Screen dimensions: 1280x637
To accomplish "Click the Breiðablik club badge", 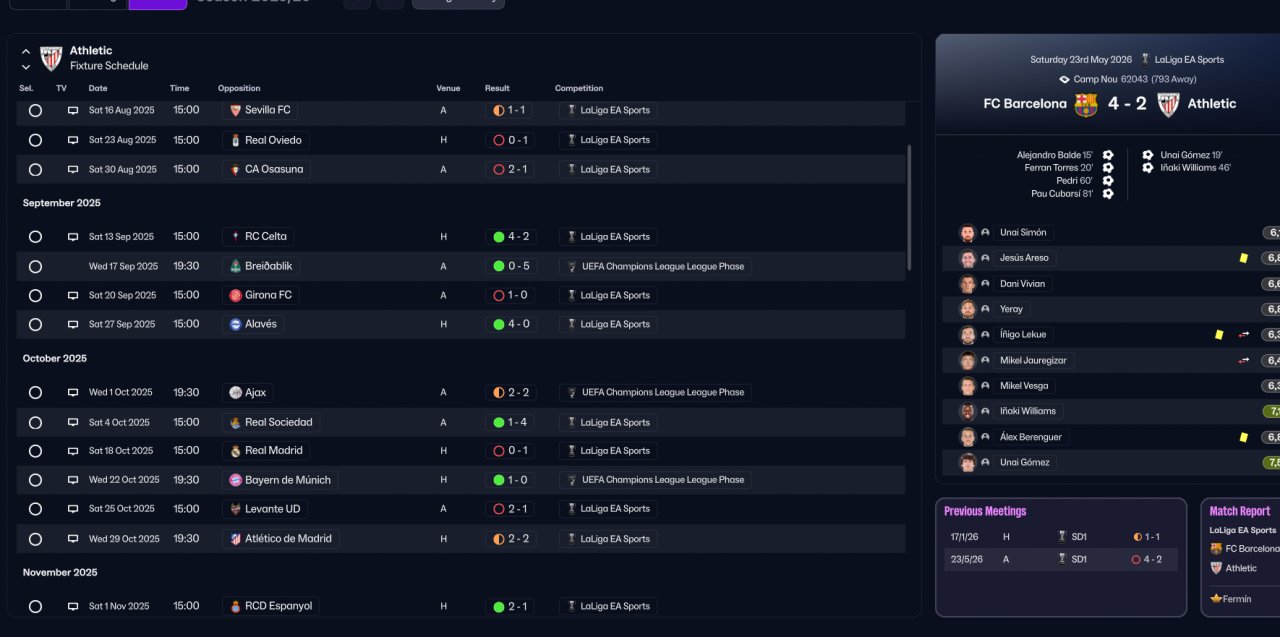I will 235,266.
